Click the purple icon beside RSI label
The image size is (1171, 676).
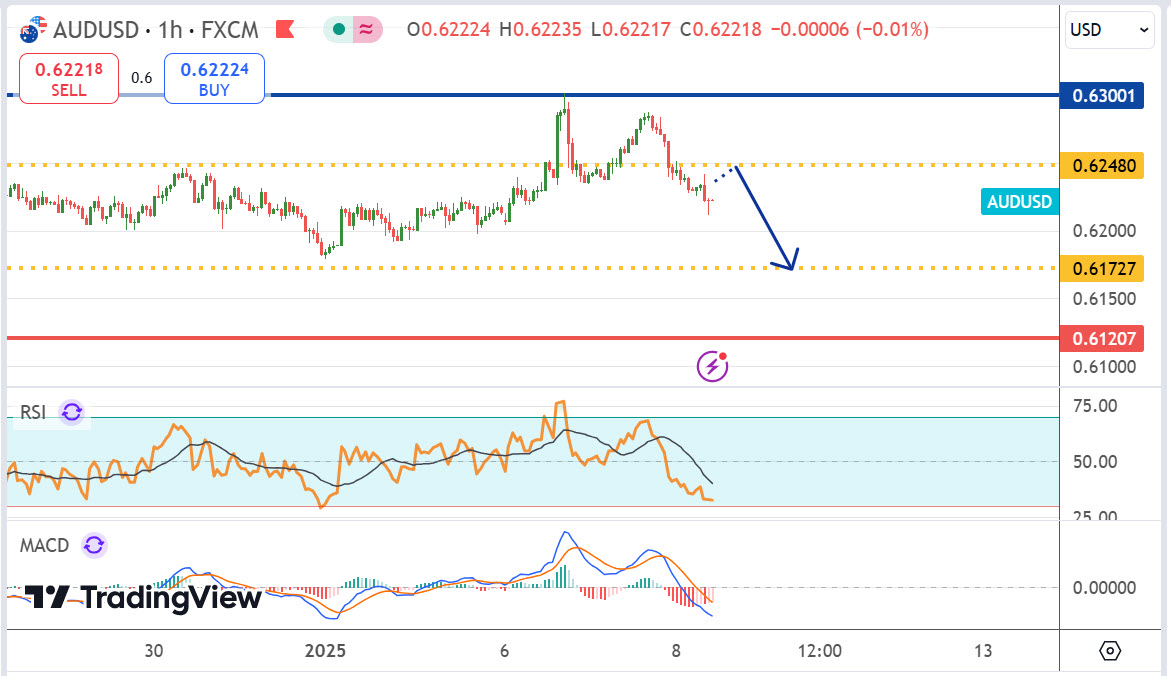click(72, 412)
